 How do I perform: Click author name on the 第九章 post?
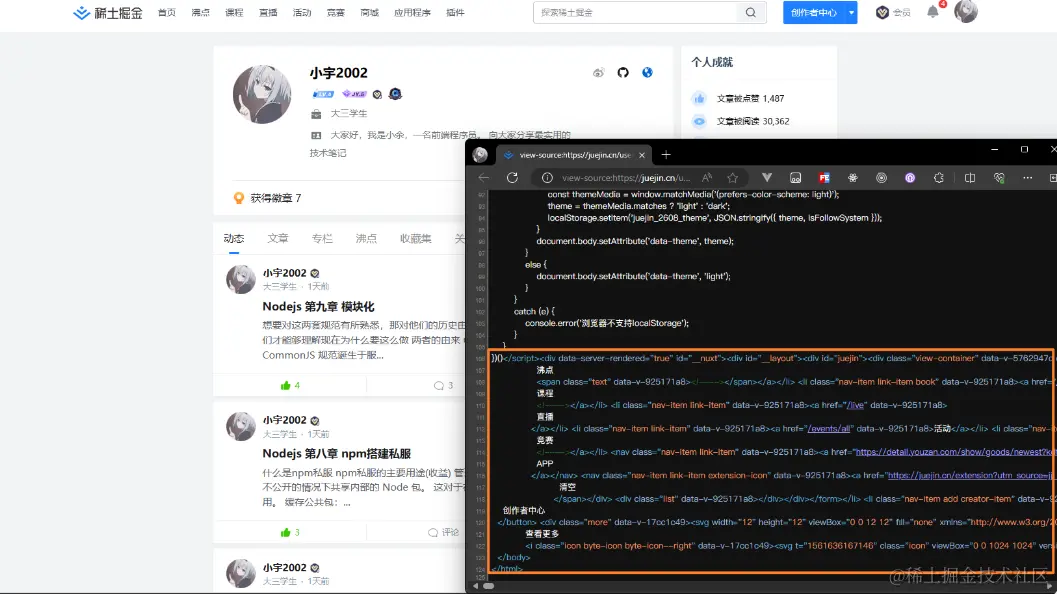pyautogui.click(x=284, y=273)
